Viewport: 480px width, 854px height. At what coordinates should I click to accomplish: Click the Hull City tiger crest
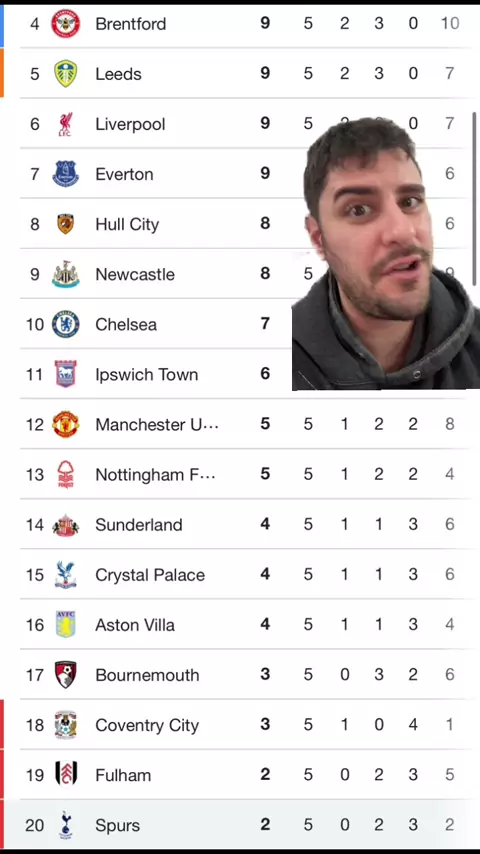point(65,224)
